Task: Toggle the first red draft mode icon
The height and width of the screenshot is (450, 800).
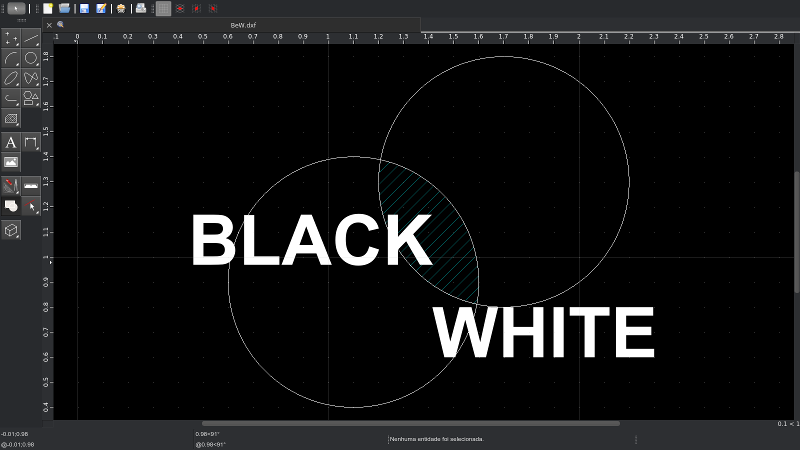Action: pyautogui.click(x=179, y=8)
